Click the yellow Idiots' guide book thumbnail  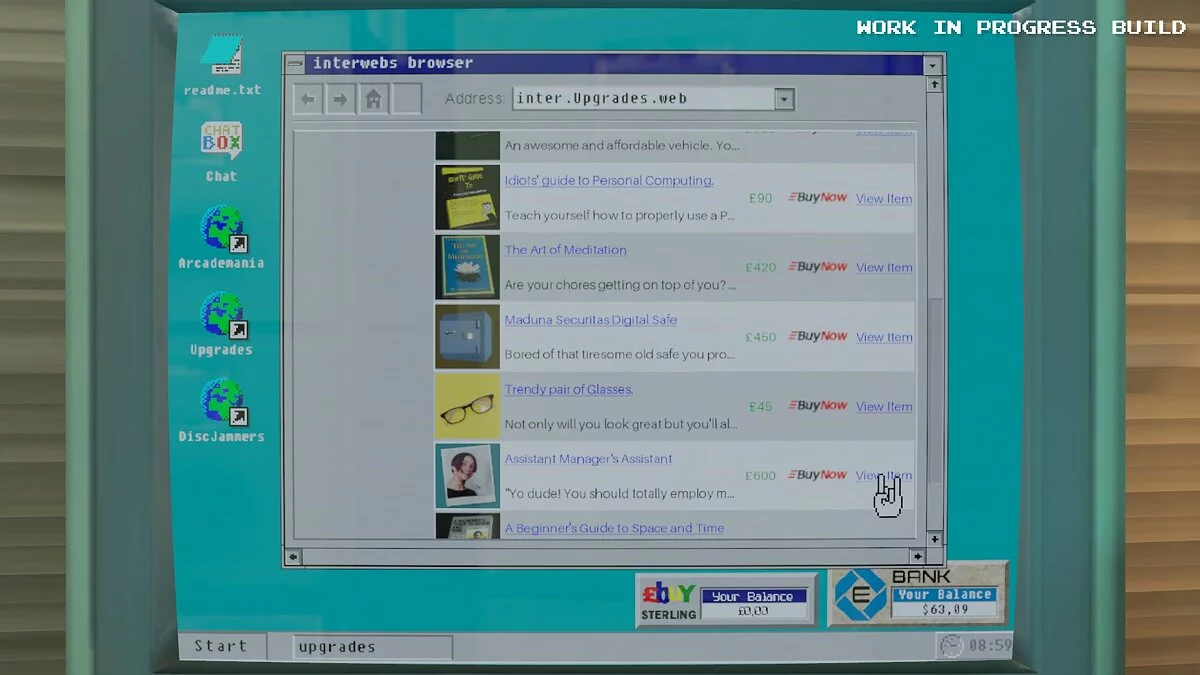pos(467,197)
